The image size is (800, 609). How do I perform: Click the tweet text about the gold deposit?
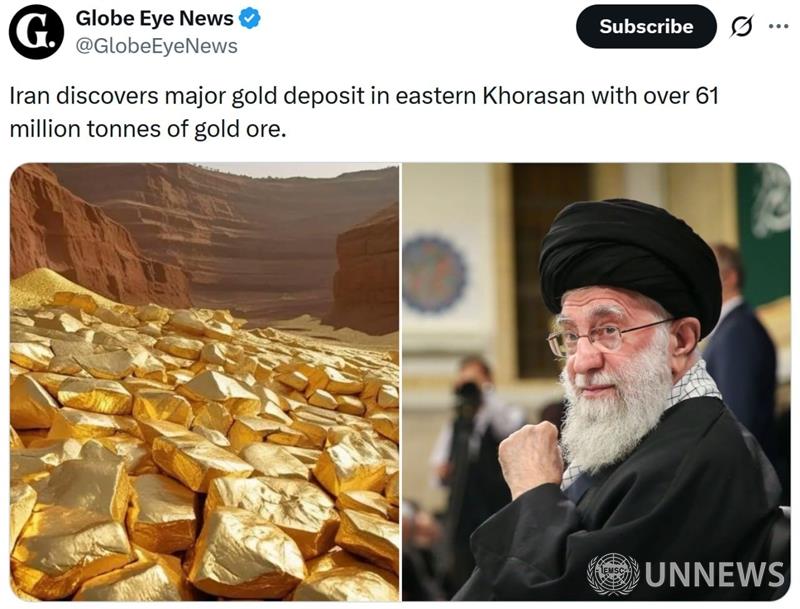point(364,112)
